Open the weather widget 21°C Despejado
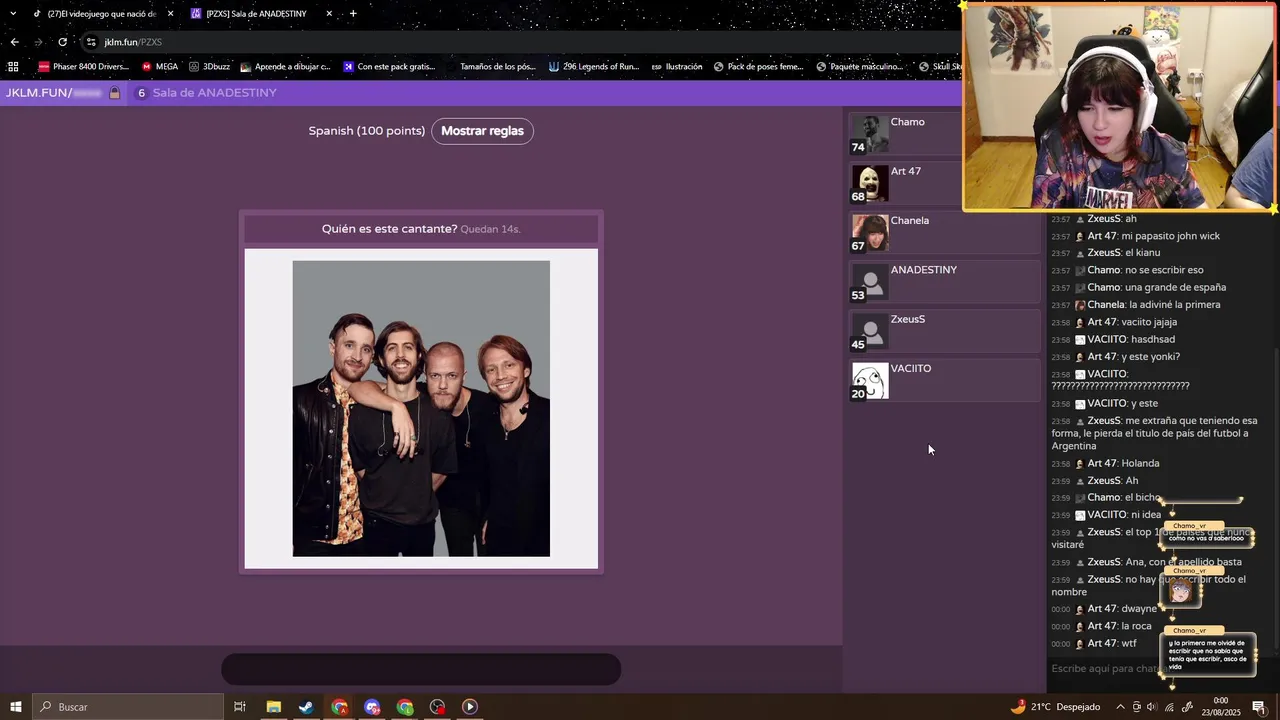Screen dimensions: 1280x720 click(1055, 707)
